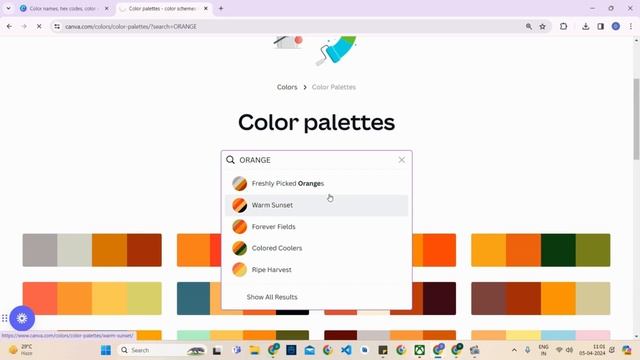Close the Color names tab

point(107,8)
